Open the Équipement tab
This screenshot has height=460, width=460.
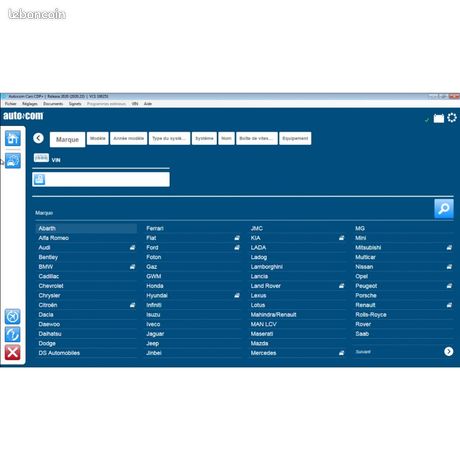coord(295,138)
